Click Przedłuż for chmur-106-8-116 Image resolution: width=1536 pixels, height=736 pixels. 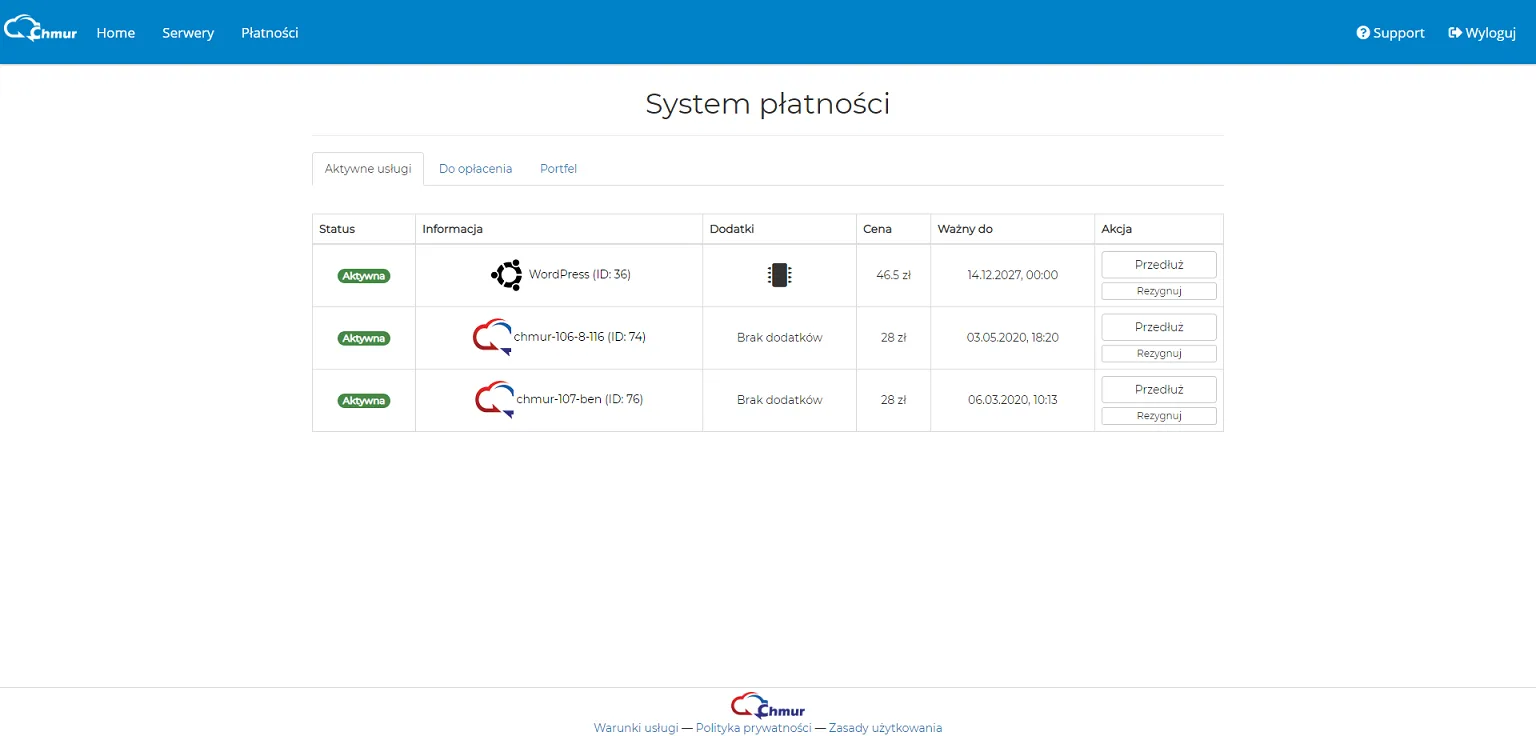(1159, 327)
